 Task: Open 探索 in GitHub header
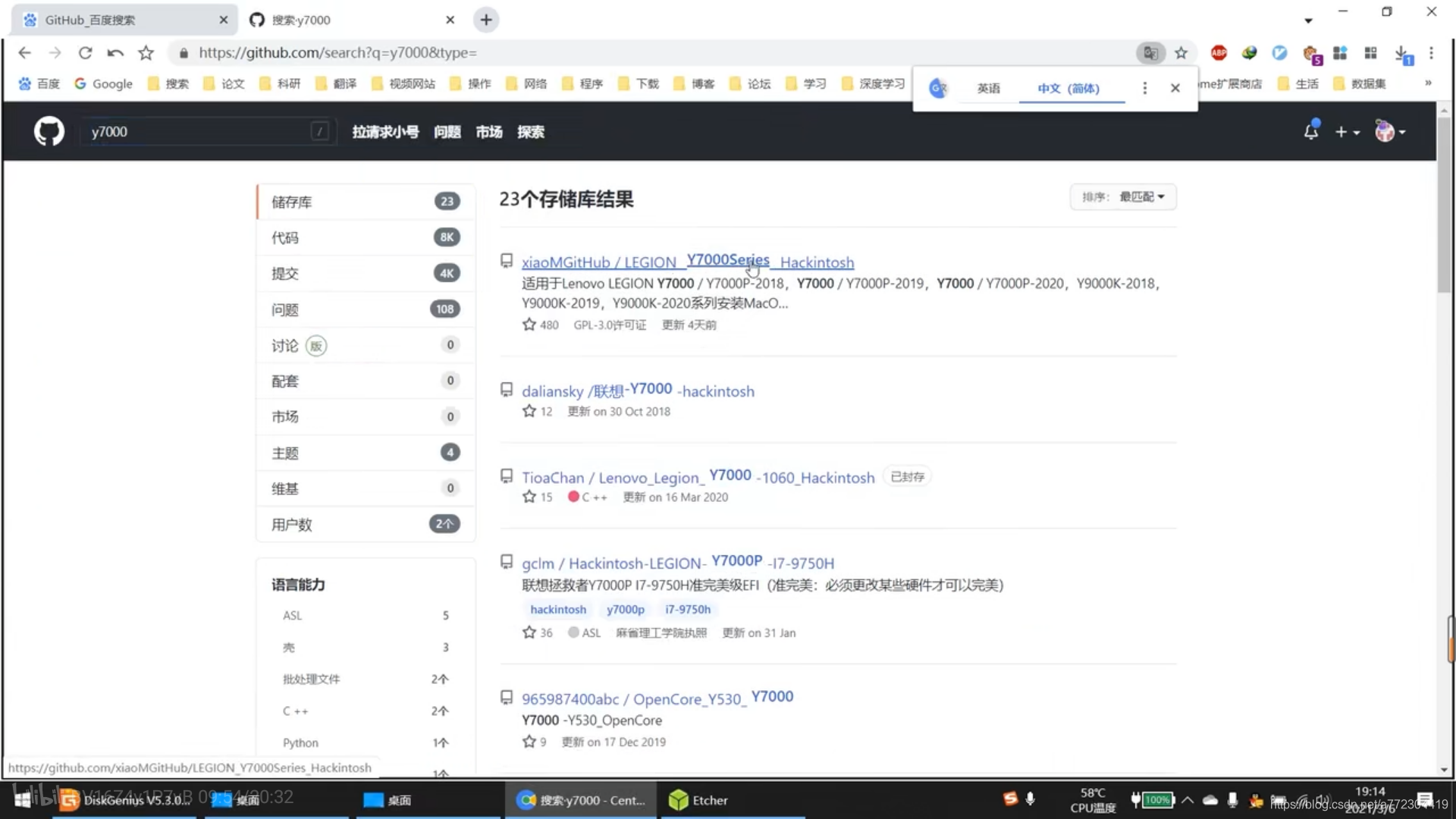click(x=531, y=132)
